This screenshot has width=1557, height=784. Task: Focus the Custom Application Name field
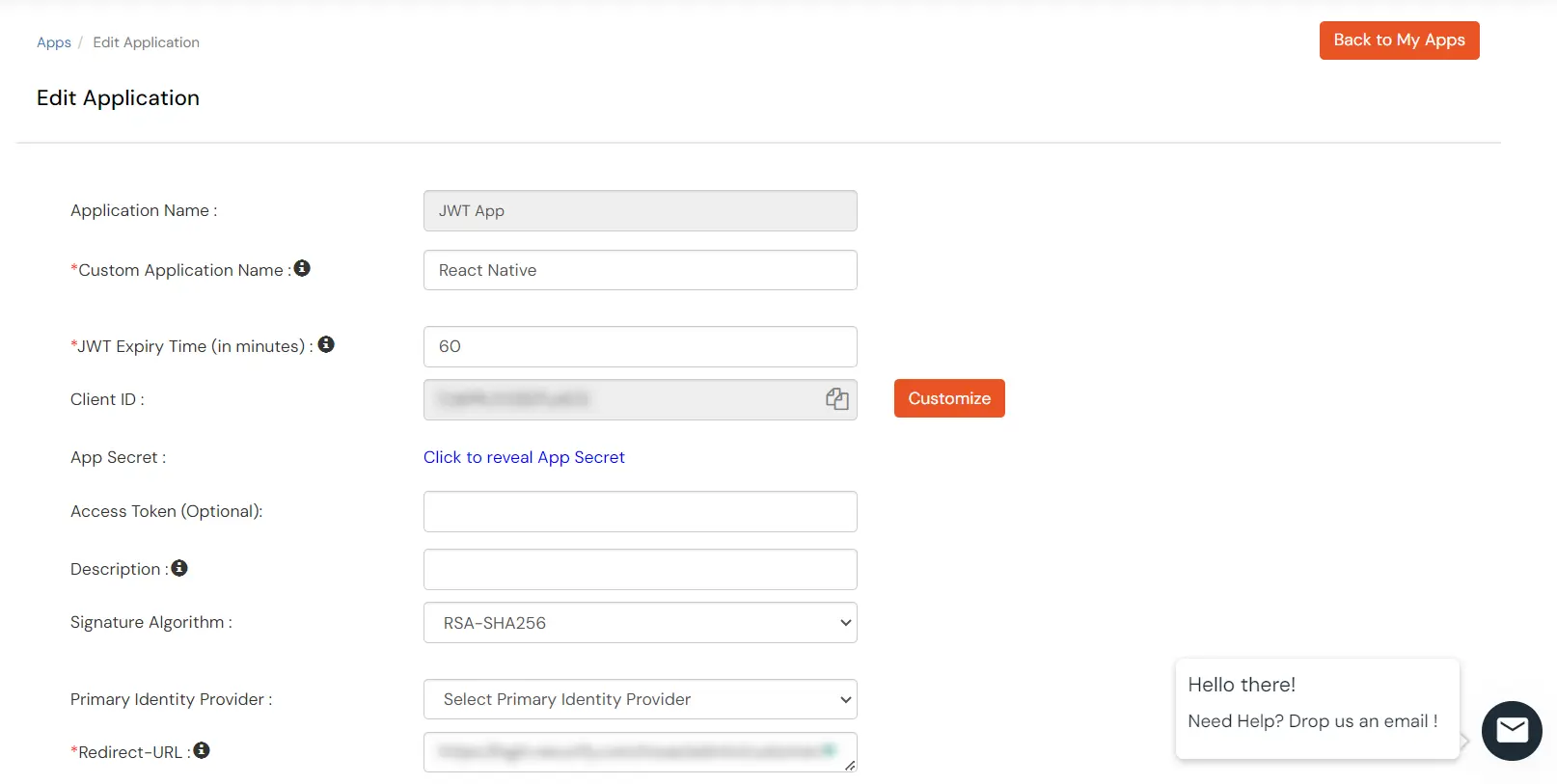[x=640, y=270]
